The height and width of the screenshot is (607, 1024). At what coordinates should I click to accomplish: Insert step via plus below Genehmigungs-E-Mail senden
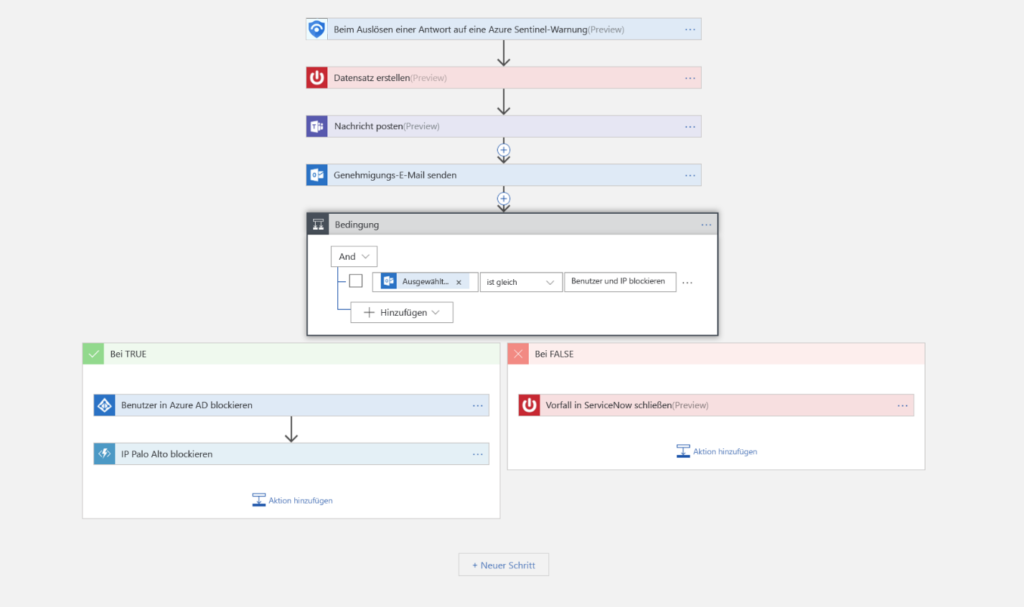pyautogui.click(x=504, y=198)
